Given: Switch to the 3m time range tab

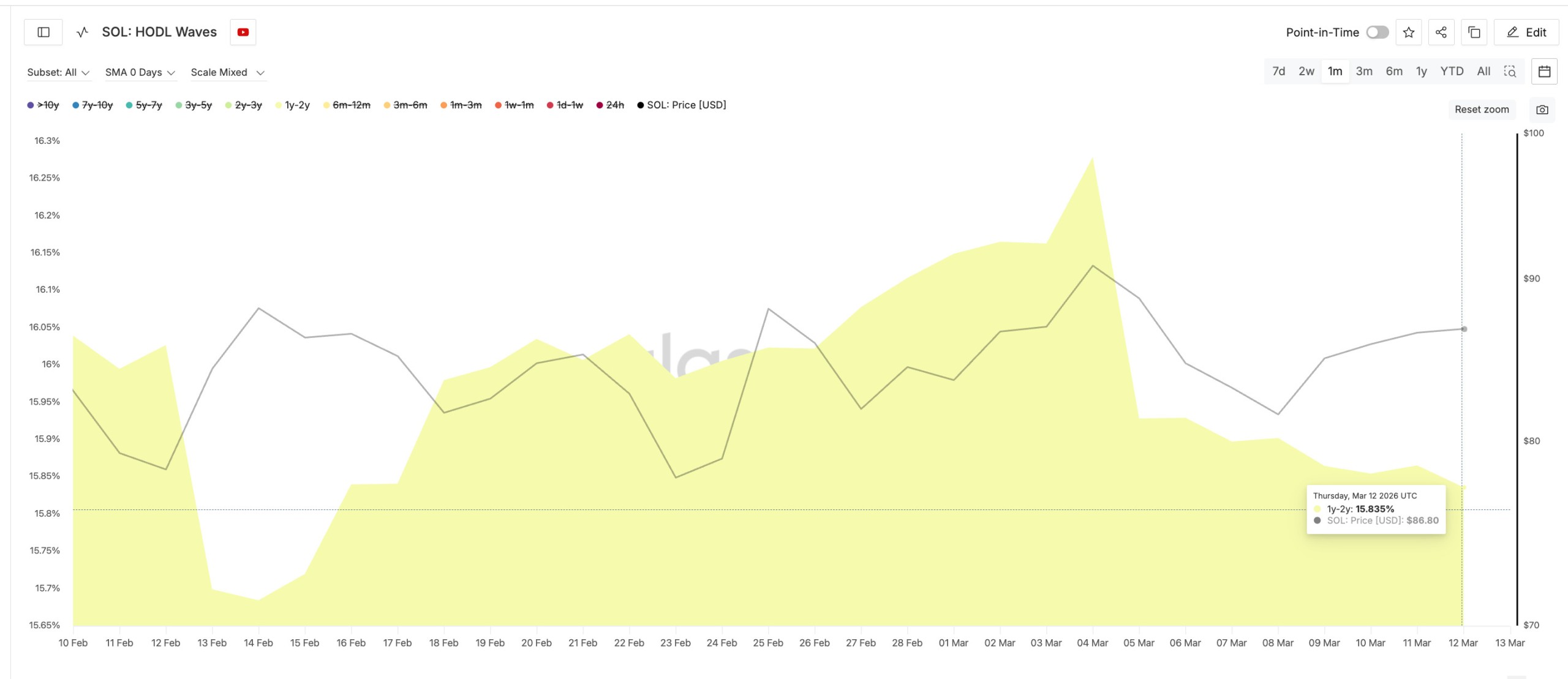Looking at the screenshot, I should point(1364,71).
